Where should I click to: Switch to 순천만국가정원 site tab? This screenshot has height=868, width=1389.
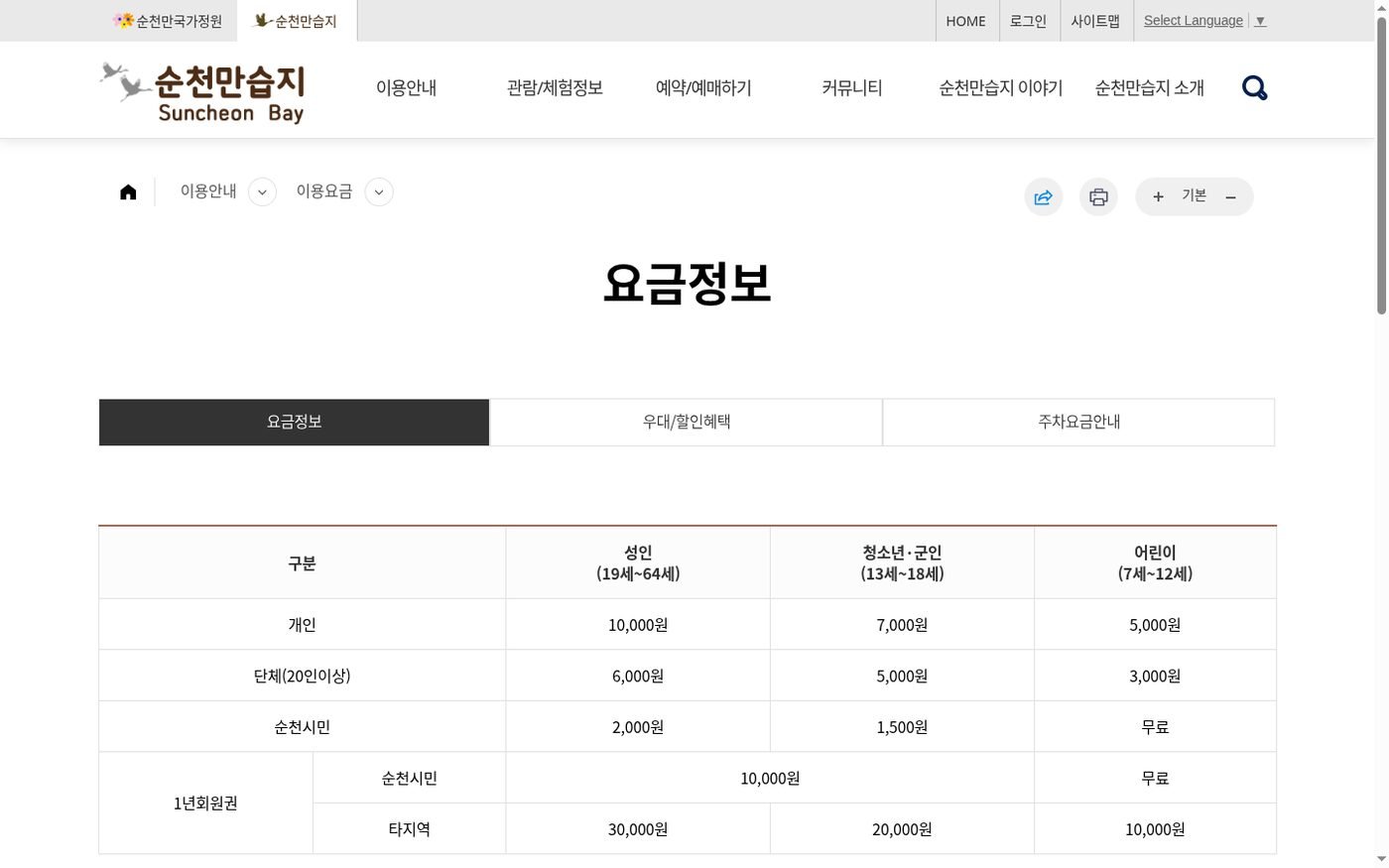[x=168, y=21]
